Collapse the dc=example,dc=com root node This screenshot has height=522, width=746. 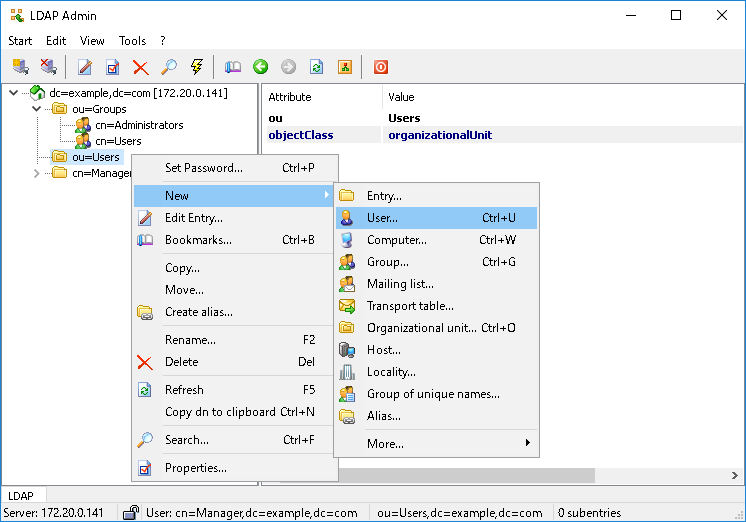pos(14,93)
